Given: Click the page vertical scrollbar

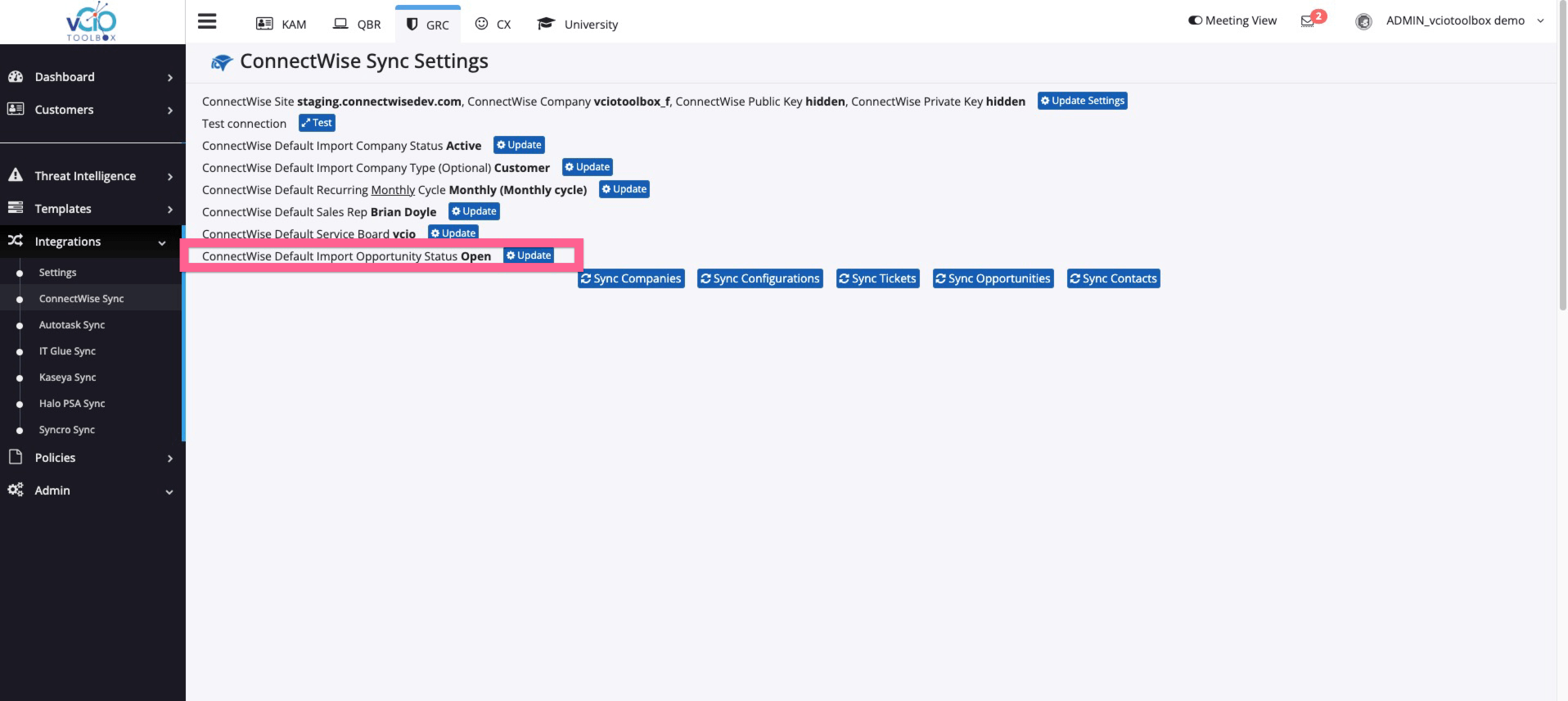Looking at the screenshot, I should click(x=1562, y=156).
